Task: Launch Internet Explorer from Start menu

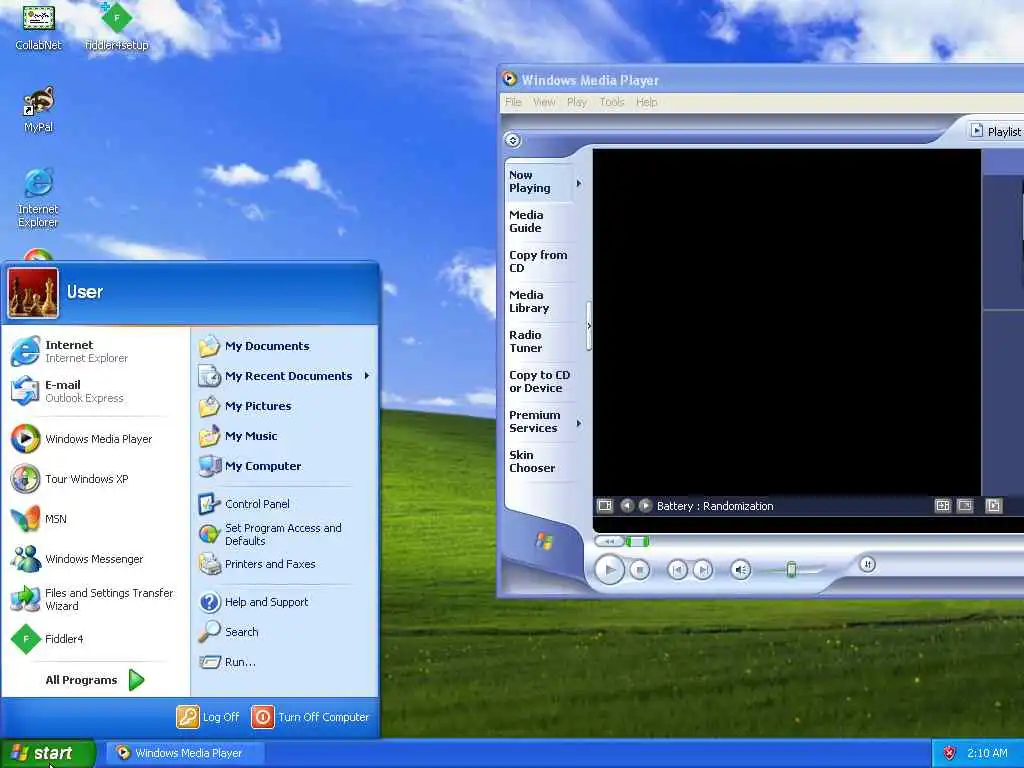Action: coord(95,351)
